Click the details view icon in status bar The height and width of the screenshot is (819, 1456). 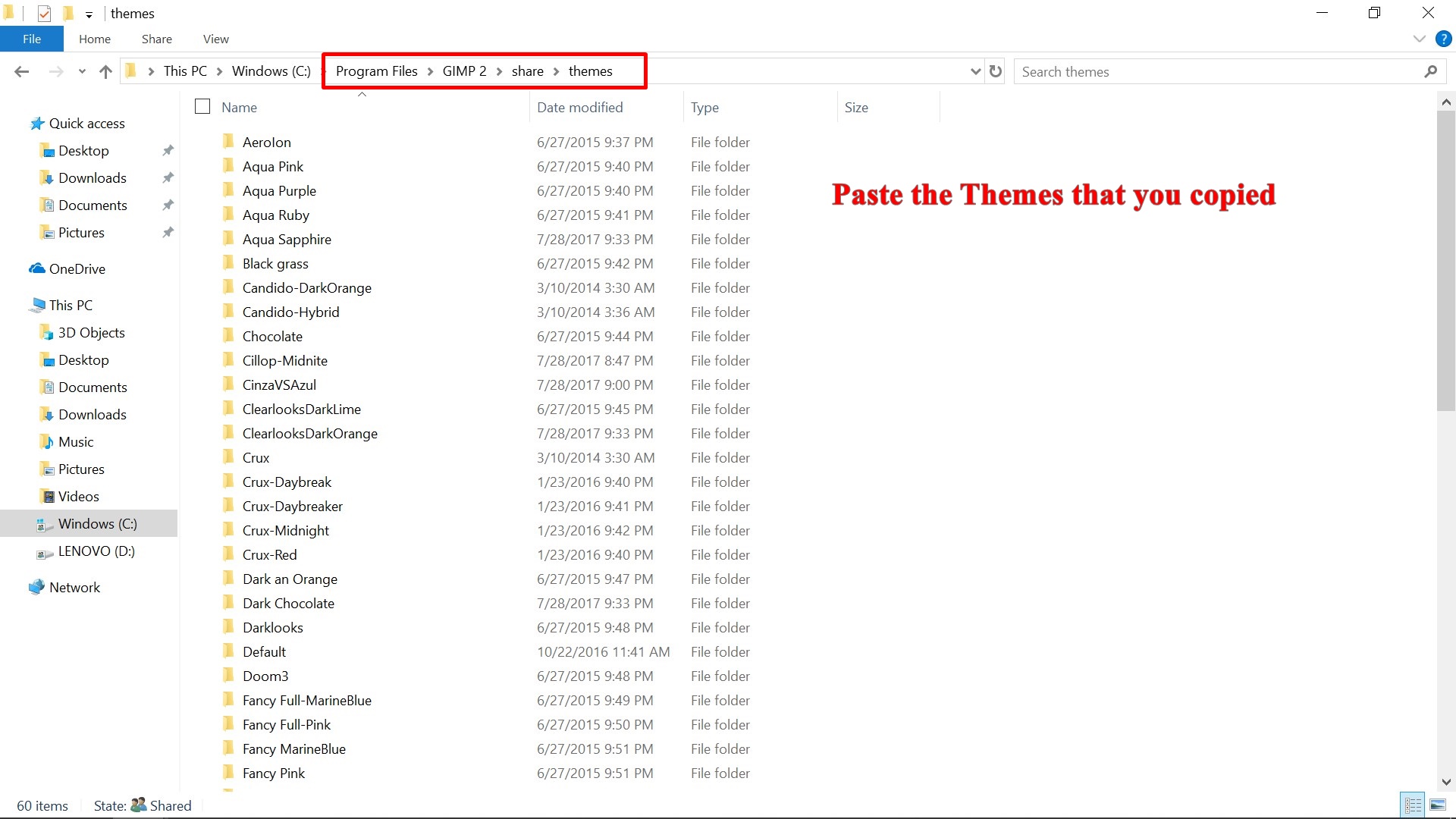[x=1412, y=805]
